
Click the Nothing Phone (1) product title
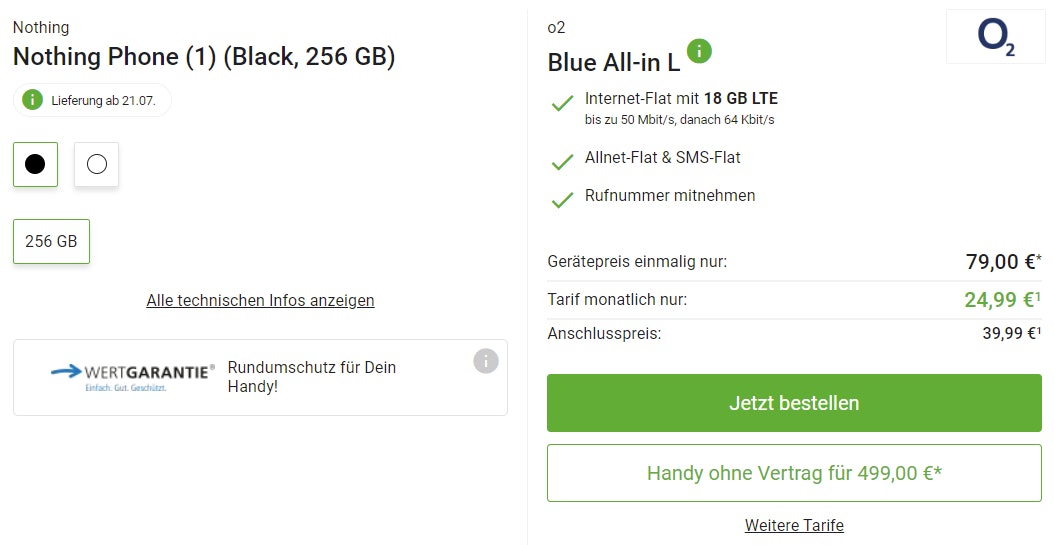pos(204,57)
